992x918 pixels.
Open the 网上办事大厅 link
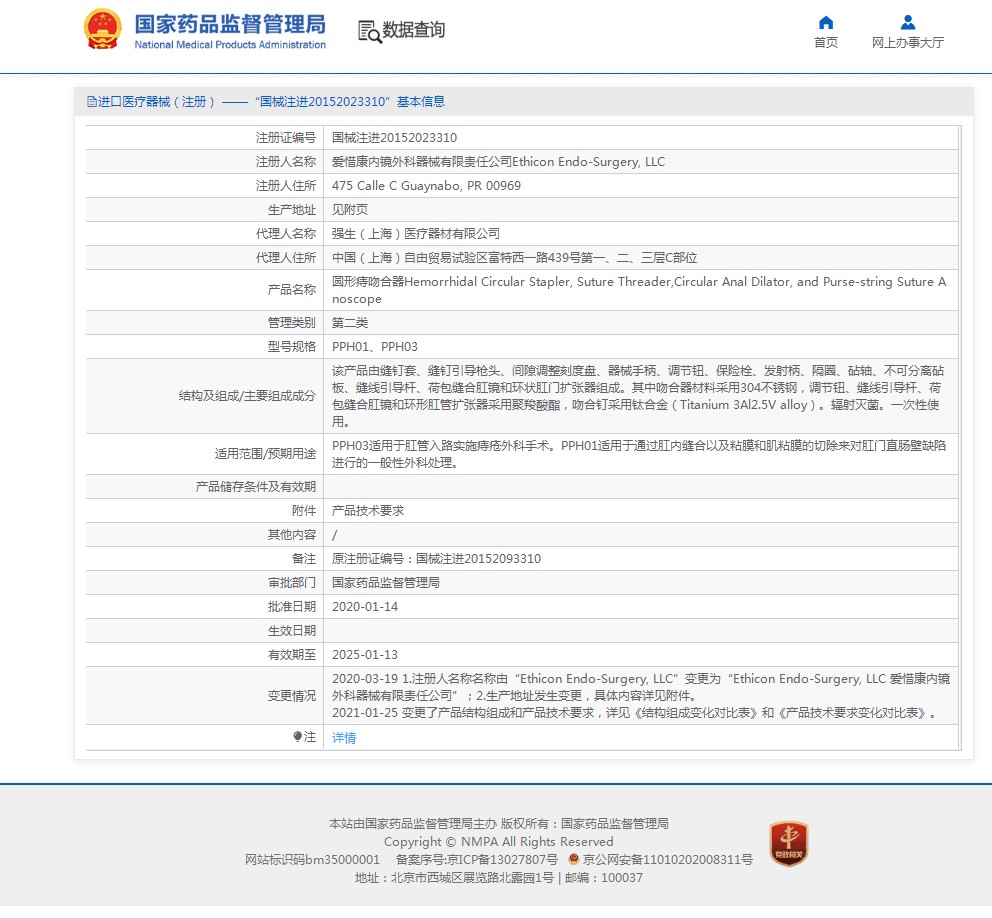pos(908,42)
